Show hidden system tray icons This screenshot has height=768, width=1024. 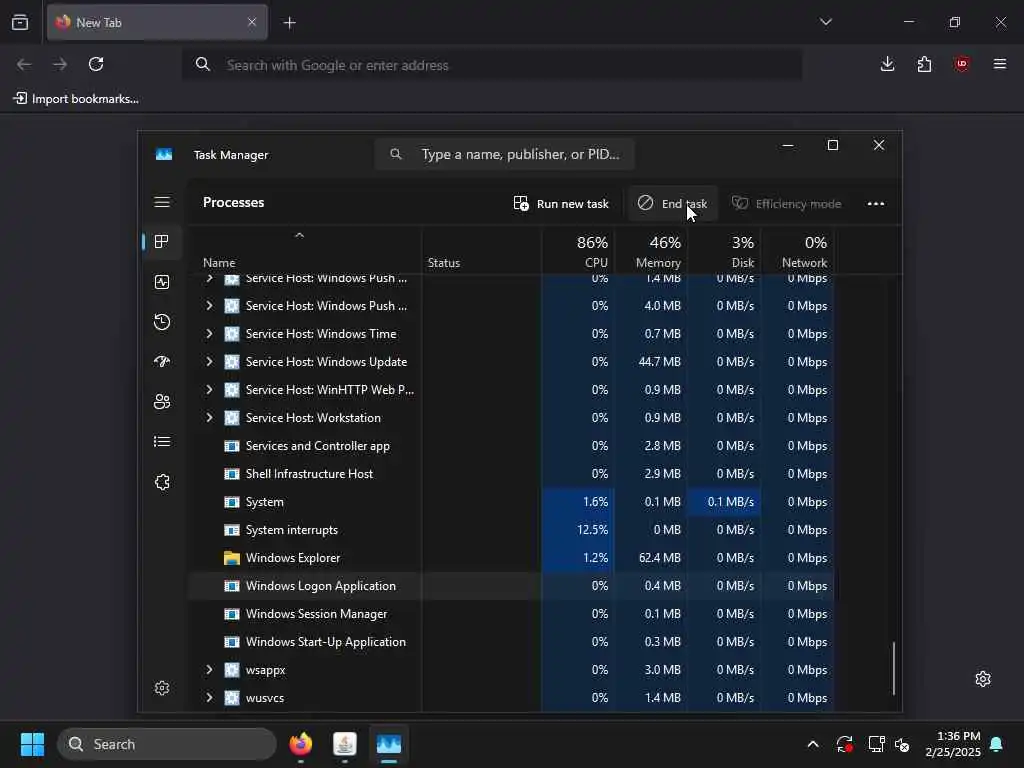tap(813, 744)
